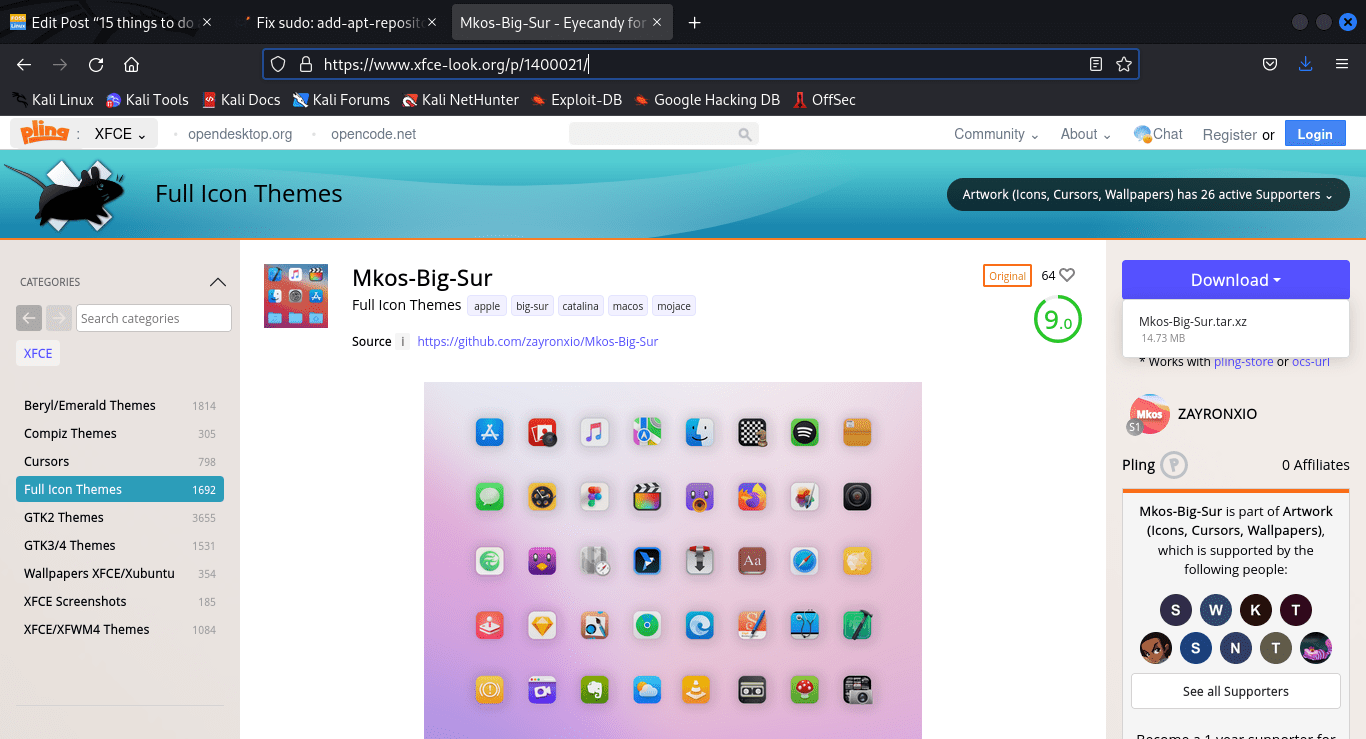Screen dimensions: 1366x739
Task: Open supporter avatar labeled W
Action: [1216, 610]
